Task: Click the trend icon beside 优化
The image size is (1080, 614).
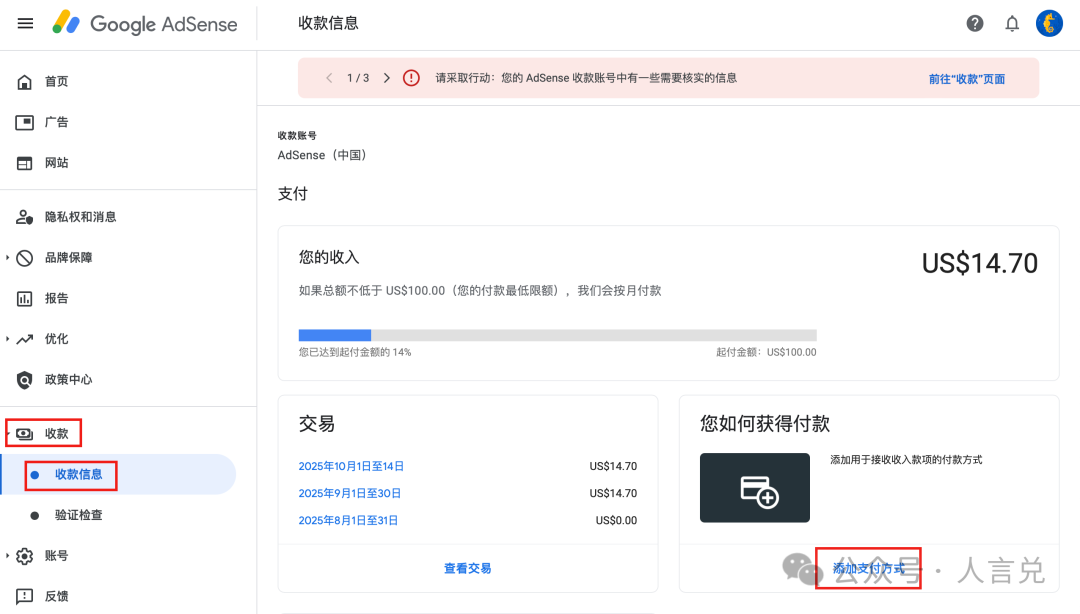Action: (x=25, y=339)
